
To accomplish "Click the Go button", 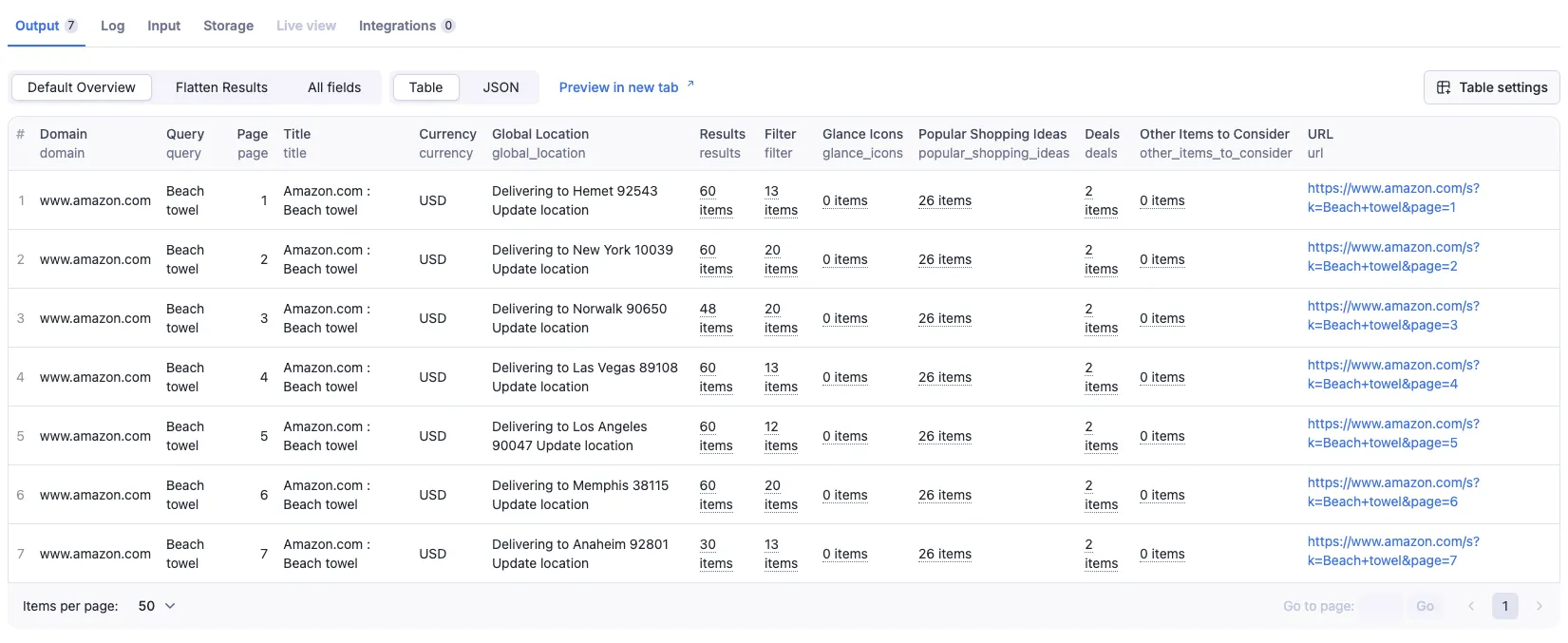I will coord(1425,606).
